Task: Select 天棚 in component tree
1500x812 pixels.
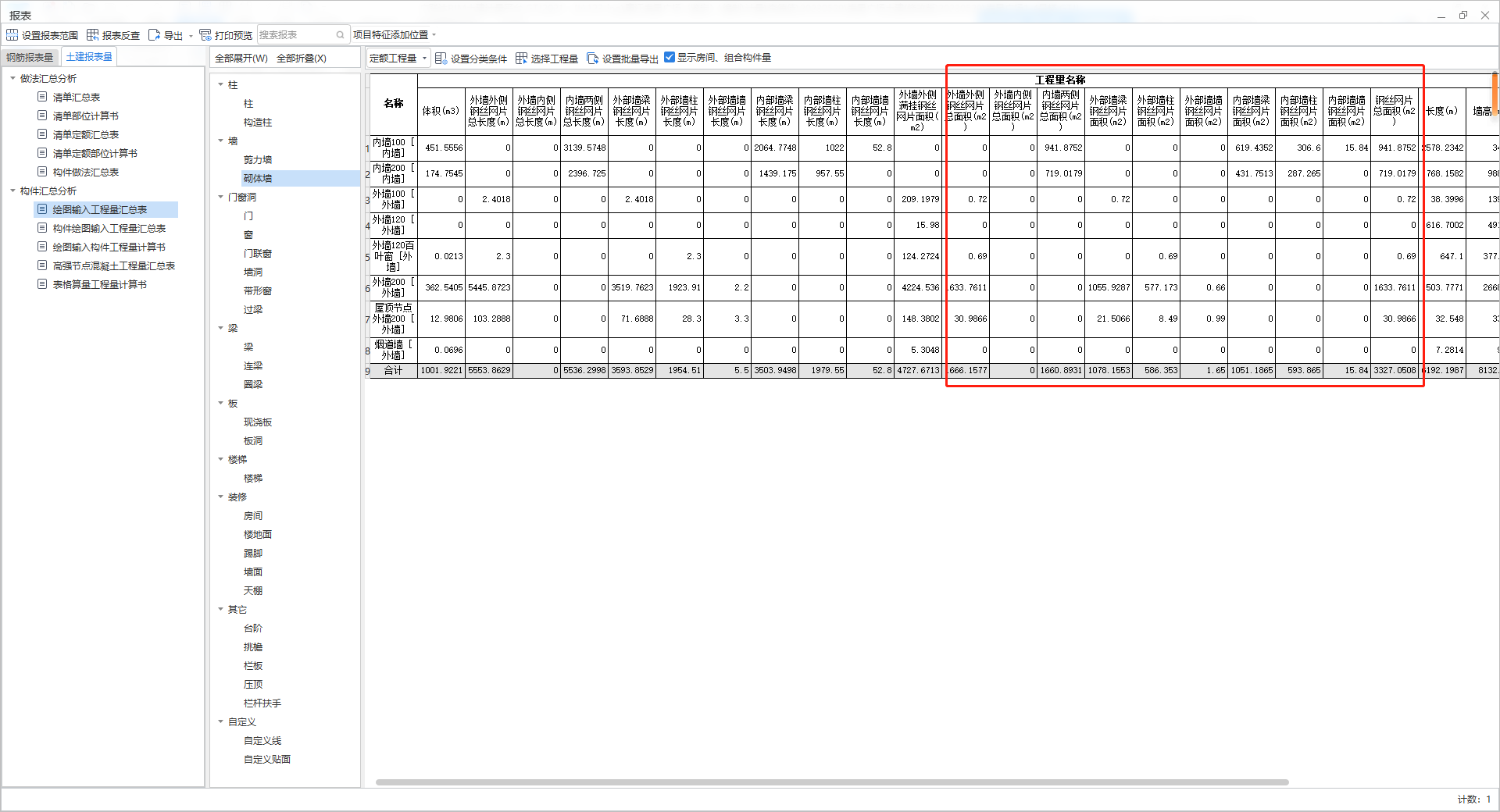Action: click(253, 590)
